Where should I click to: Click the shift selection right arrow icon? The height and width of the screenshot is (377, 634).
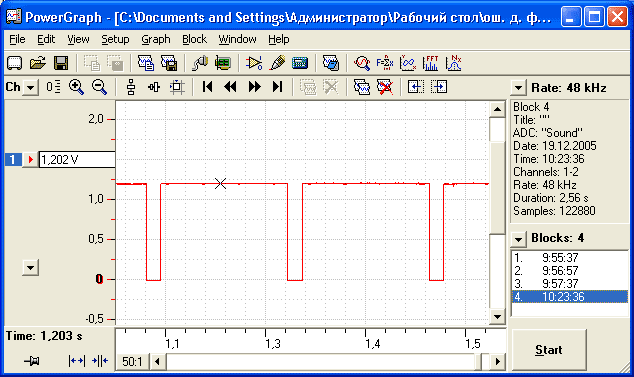439,87
